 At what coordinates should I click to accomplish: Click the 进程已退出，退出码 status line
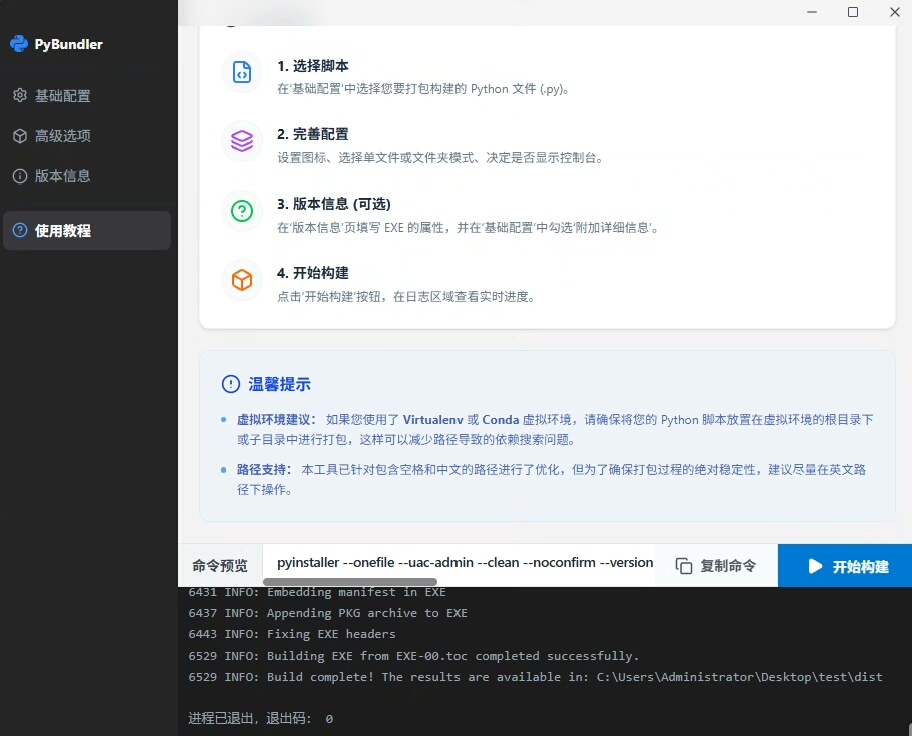tap(261, 719)
